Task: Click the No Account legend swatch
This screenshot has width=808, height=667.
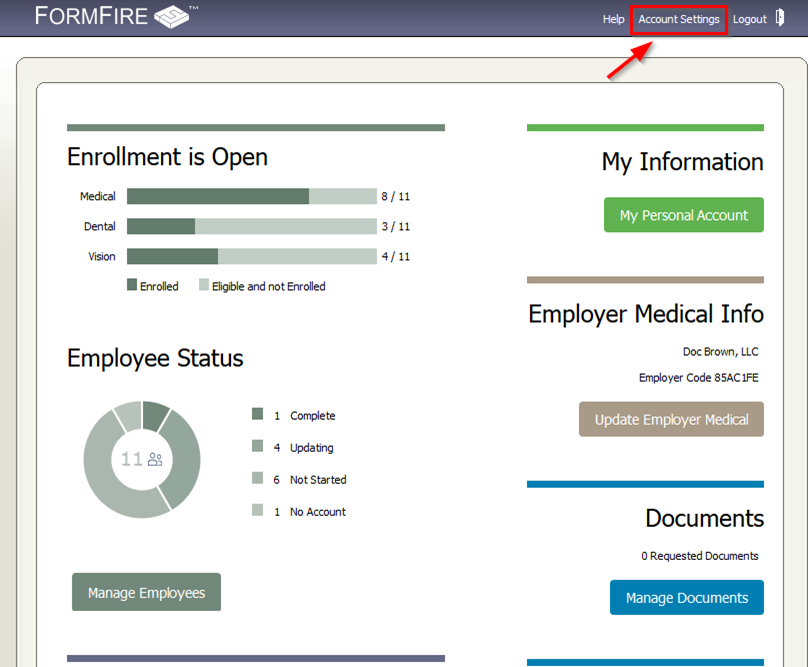Action: click(x=257, y=510)
